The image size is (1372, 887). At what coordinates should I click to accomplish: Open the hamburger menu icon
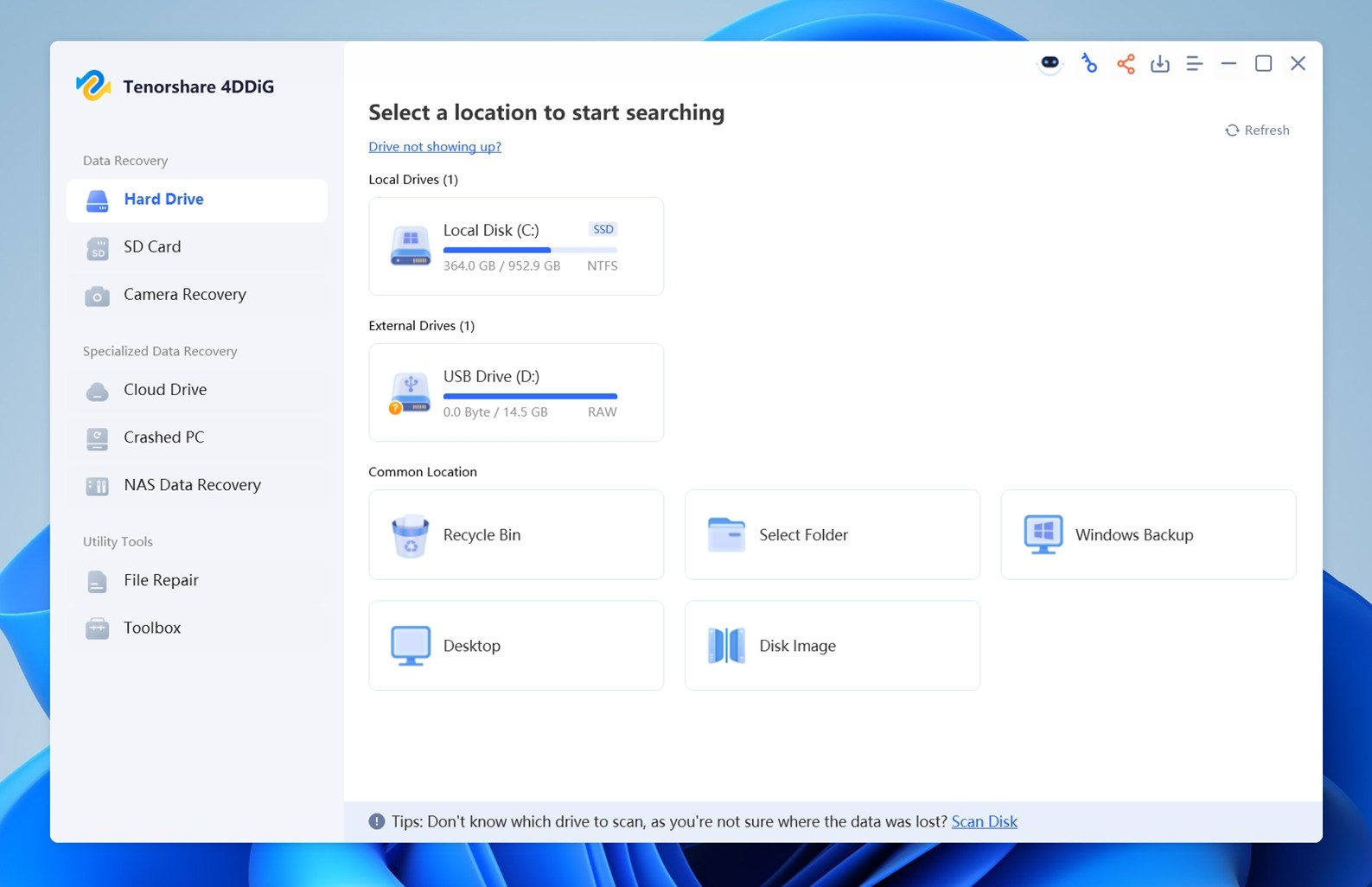click(1194, 64)
